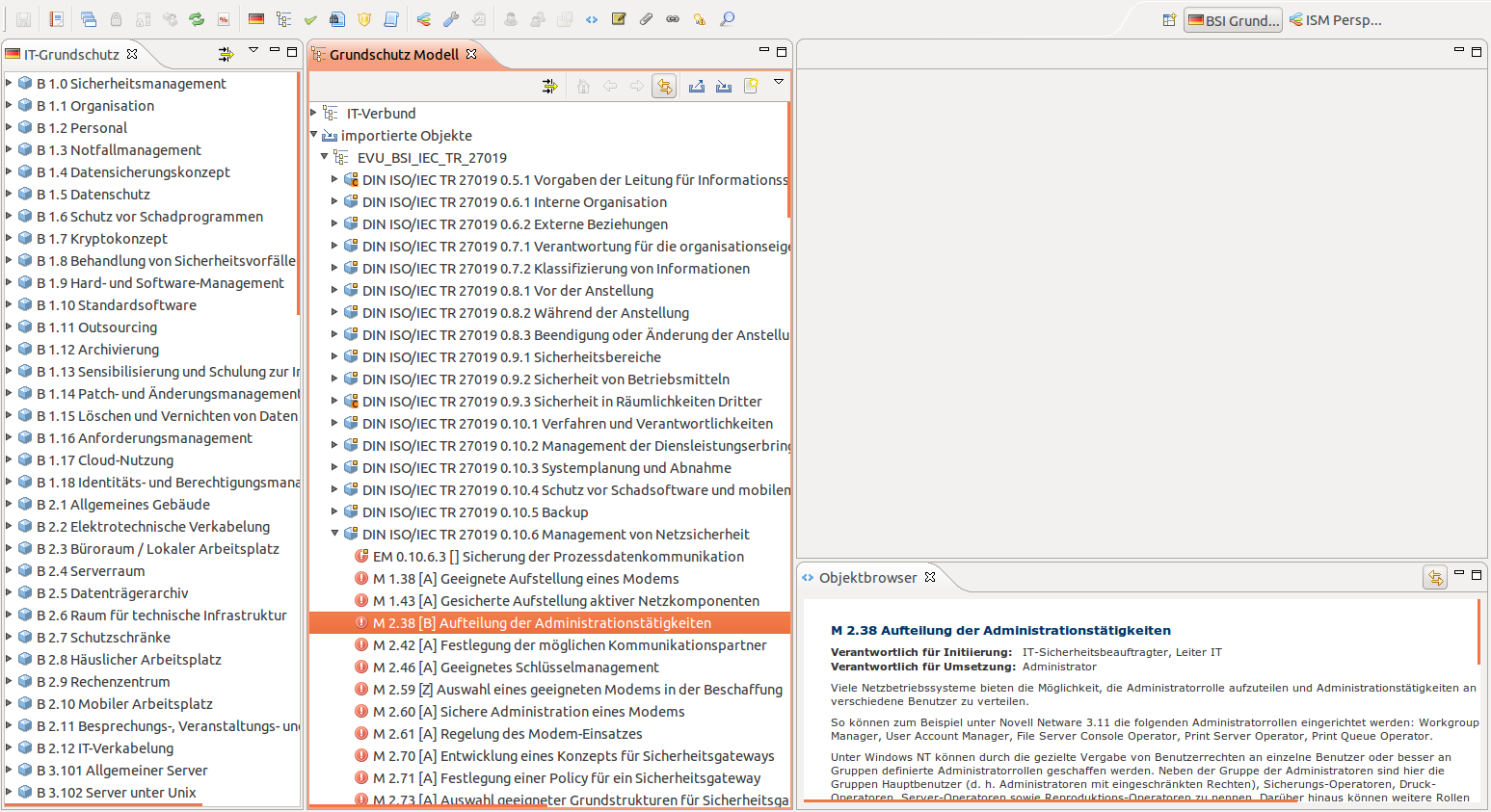1491x812 pixels.
Task: Click the paperclip attachments toolbar icon
Action: [646, 19]
